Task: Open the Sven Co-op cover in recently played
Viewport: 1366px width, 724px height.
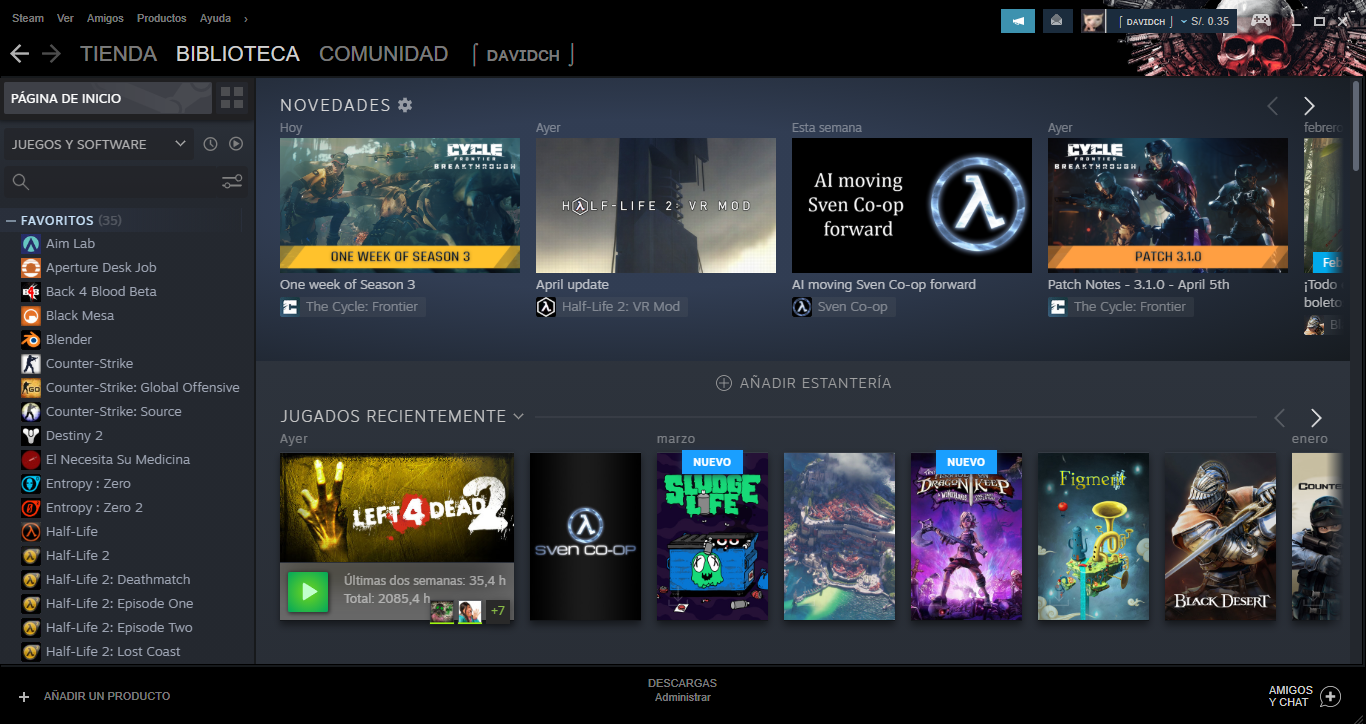Action: click(x=585, y=536)
